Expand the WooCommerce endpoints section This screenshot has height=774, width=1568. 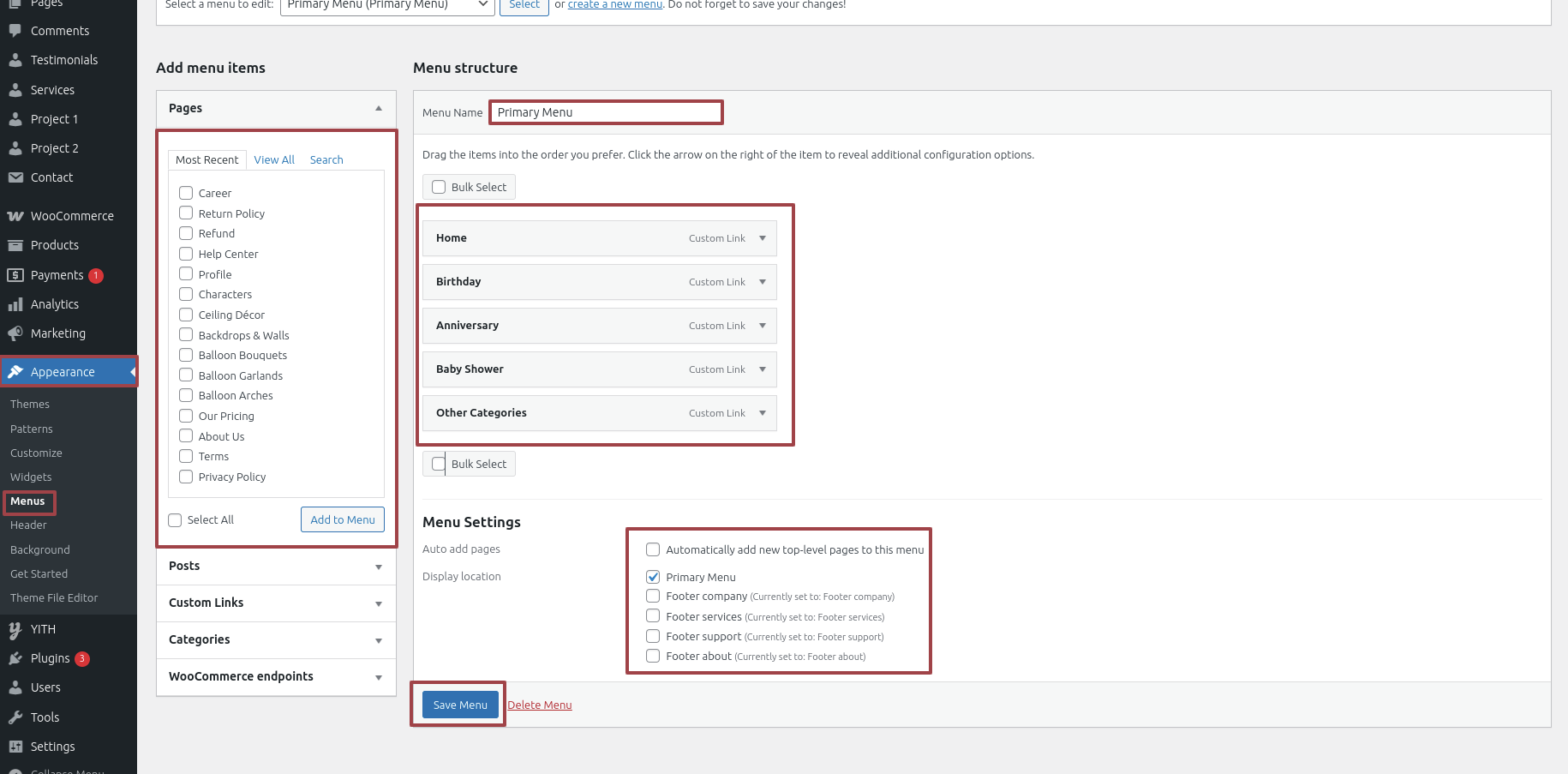378,677
